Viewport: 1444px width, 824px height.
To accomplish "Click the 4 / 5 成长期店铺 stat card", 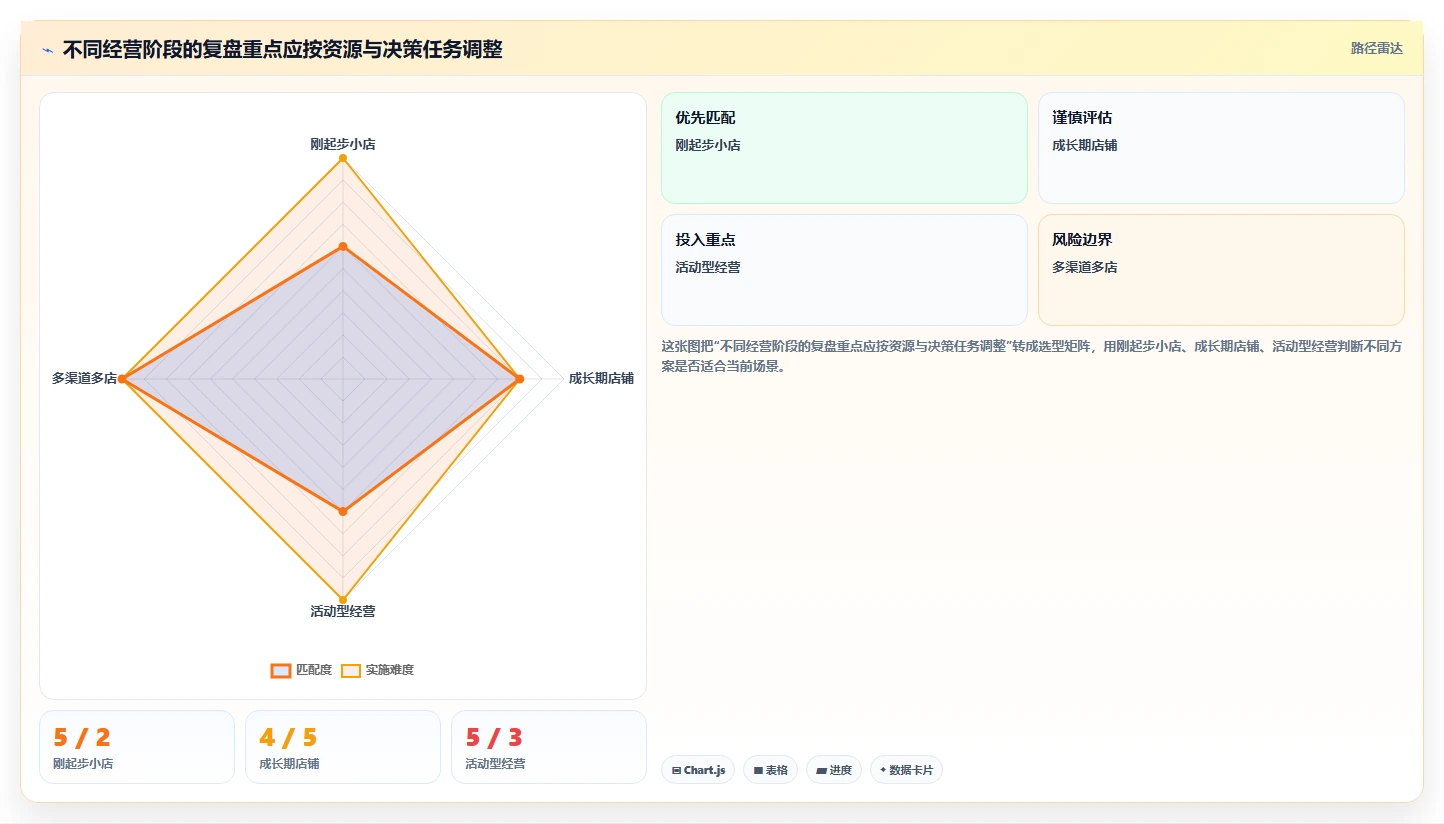I will (343, 747).
